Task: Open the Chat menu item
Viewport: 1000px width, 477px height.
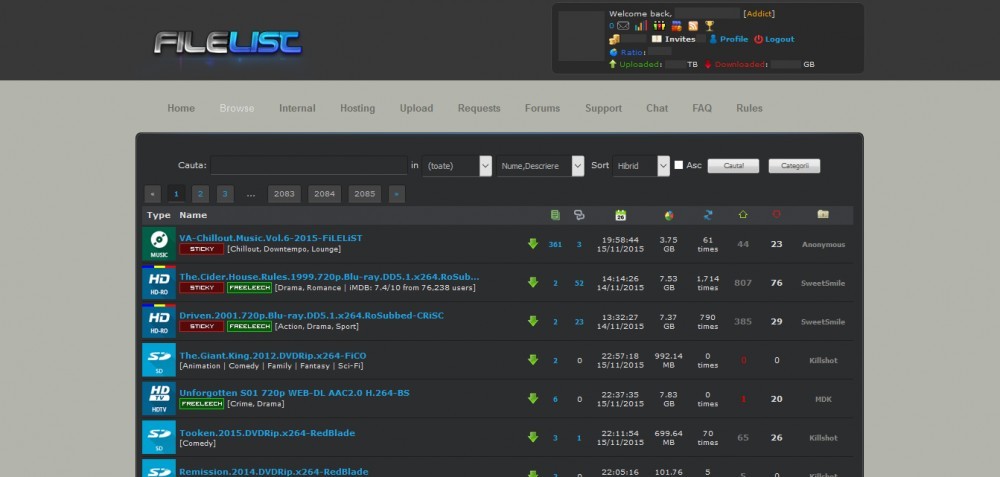Action: tap(657, 108)
